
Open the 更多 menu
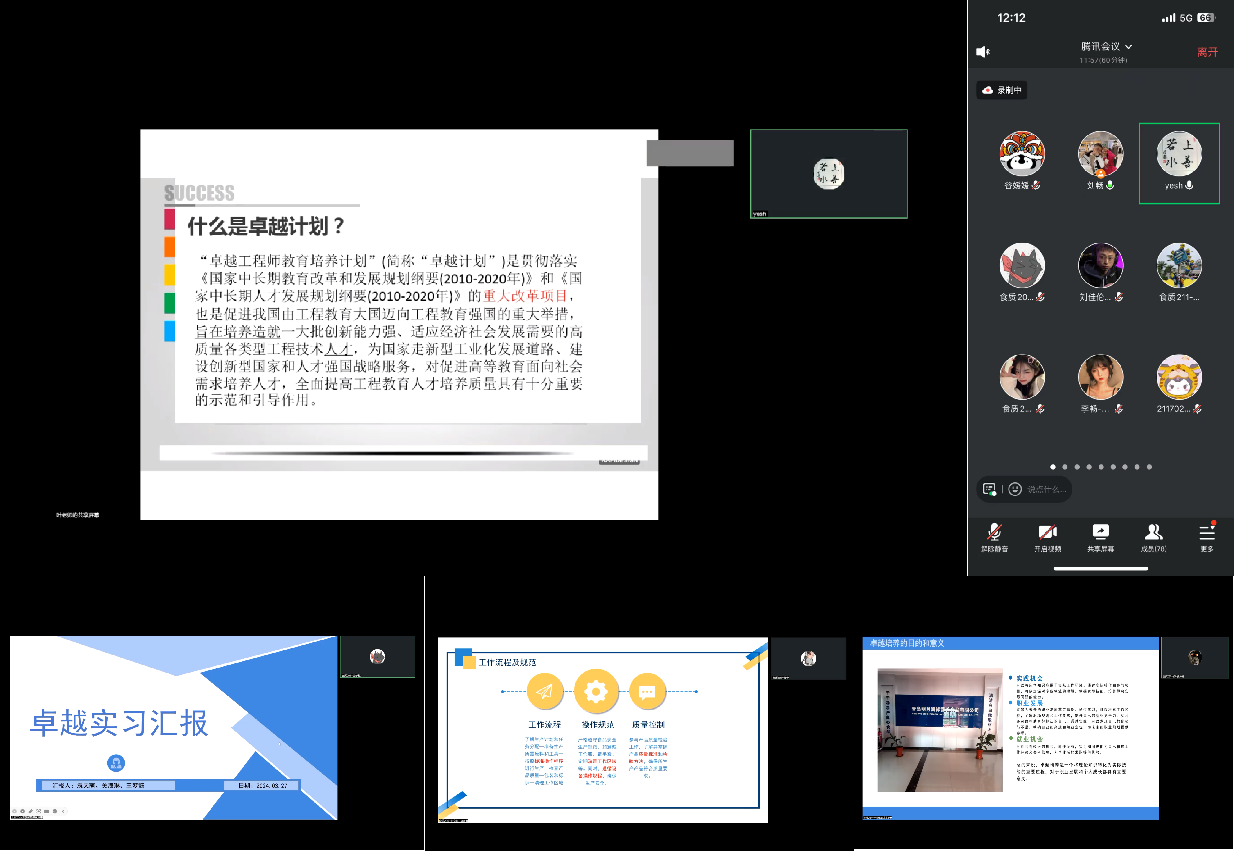[1207, 537]
